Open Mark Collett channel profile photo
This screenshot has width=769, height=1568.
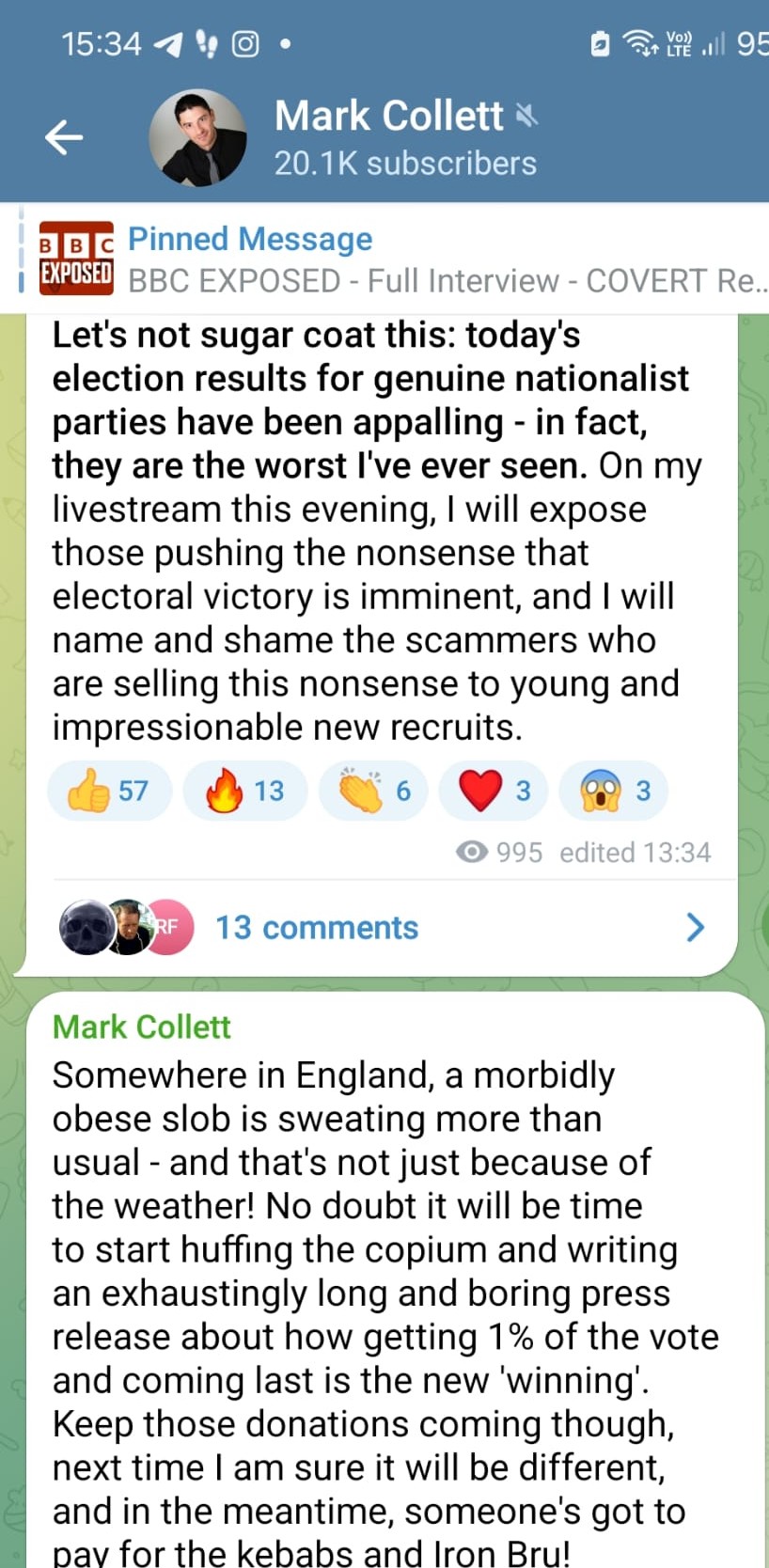(197, 137)
